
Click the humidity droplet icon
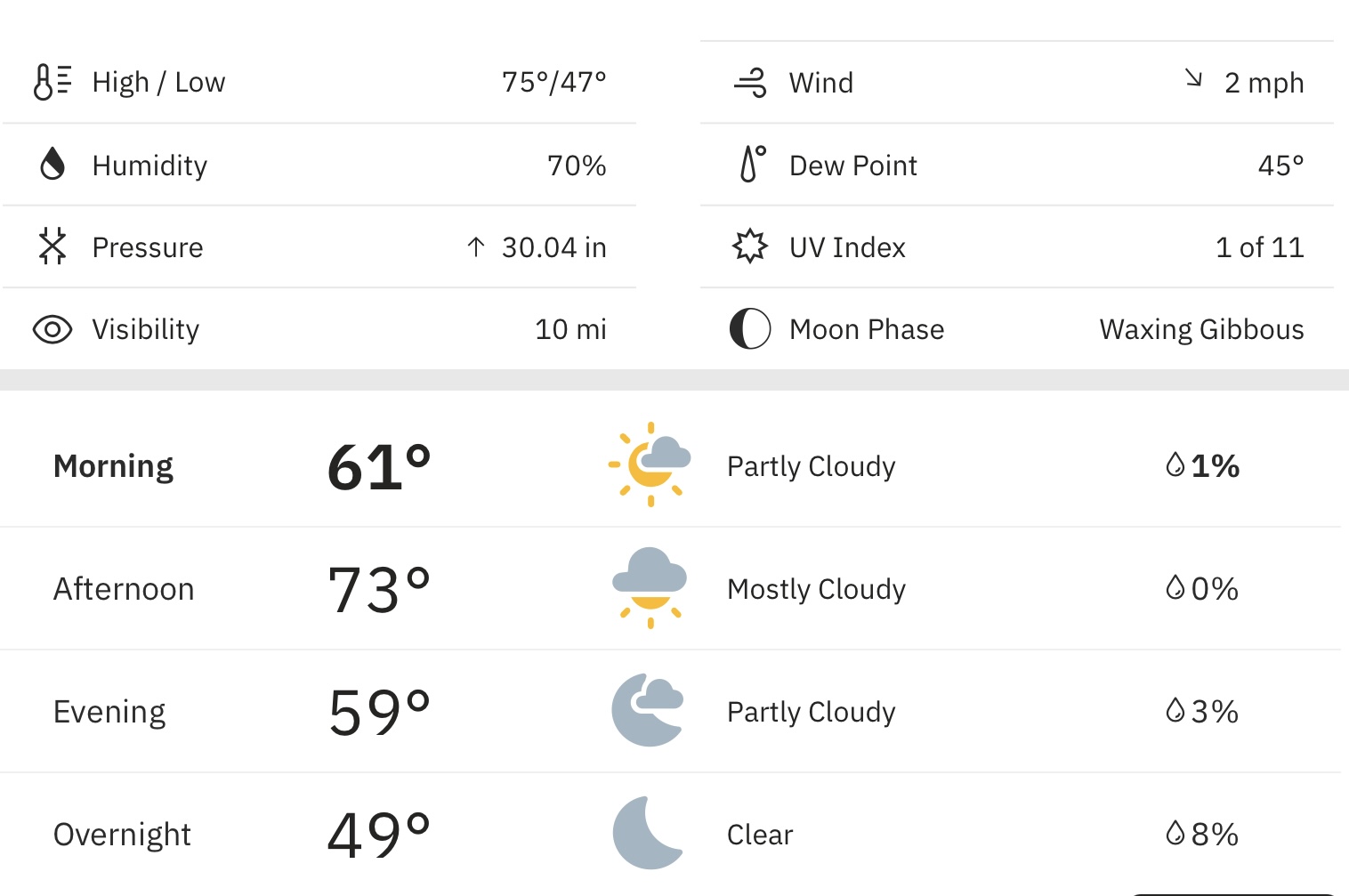pos(53,165)
